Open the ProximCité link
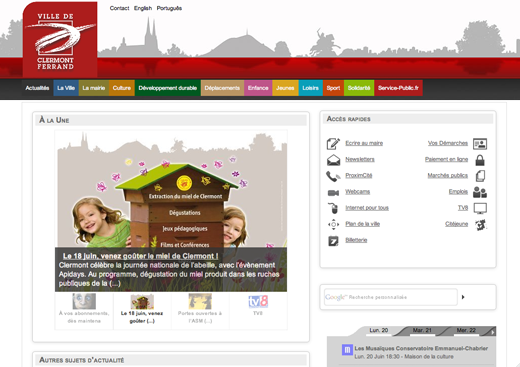520x367 pixels. (359, 175)
